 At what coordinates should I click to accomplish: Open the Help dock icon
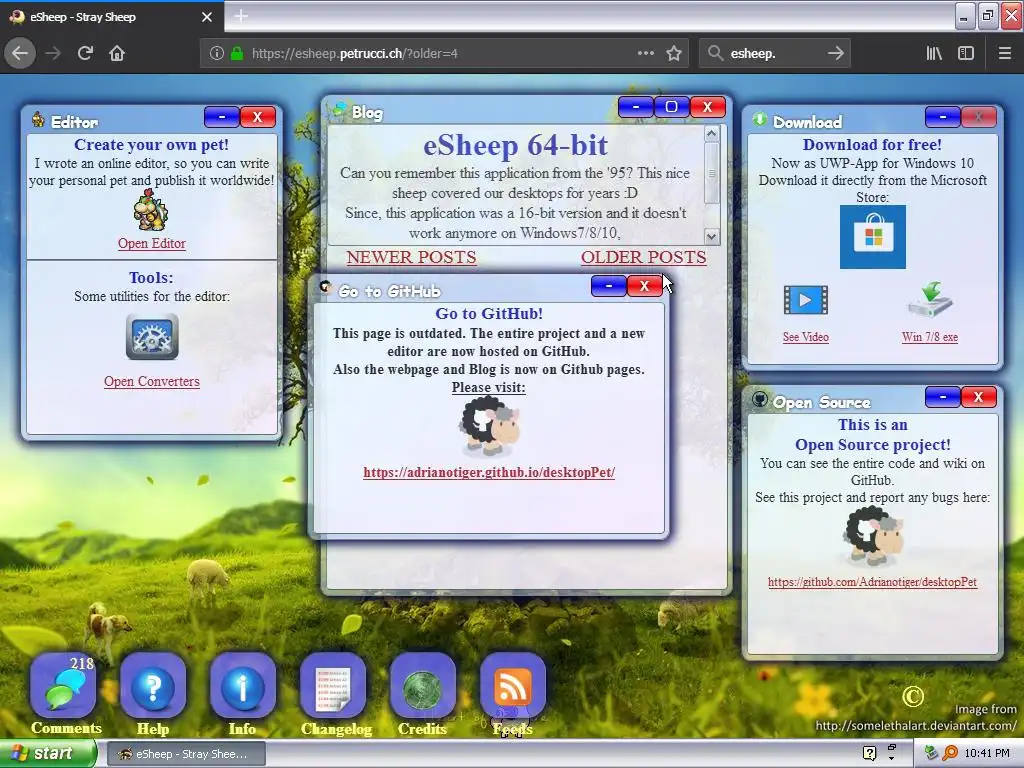point(153,687)
